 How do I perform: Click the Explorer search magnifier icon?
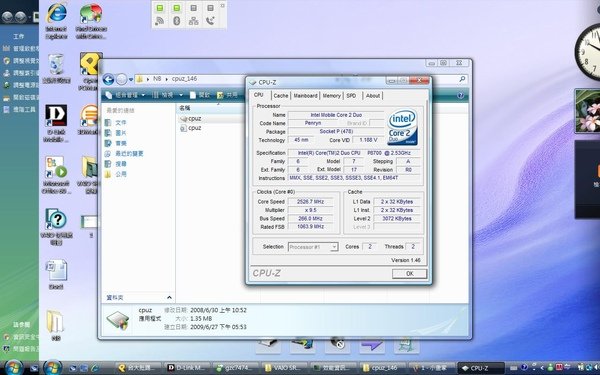click(462, 79)
